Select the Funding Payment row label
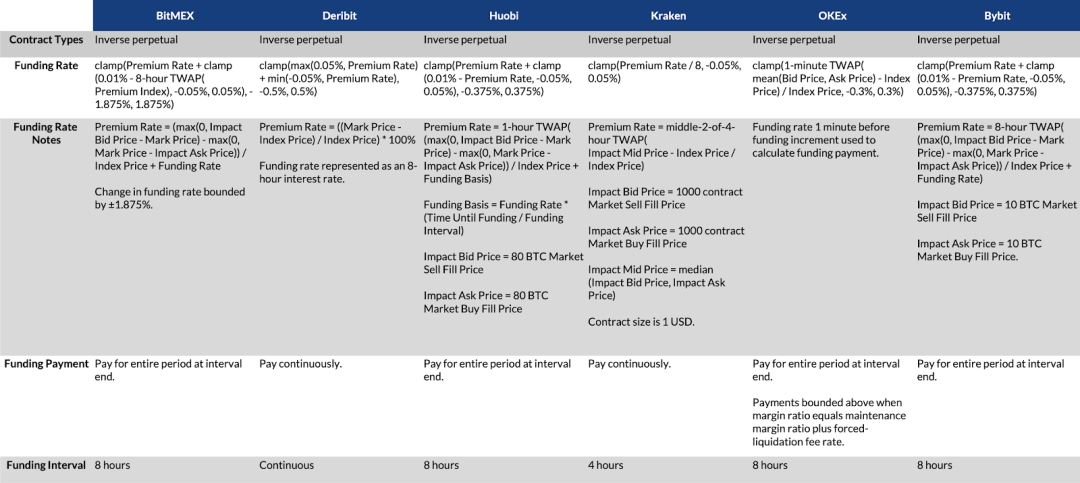Image resolution: width=1080 pixels, height=483 pixels. tap(46, 364)
